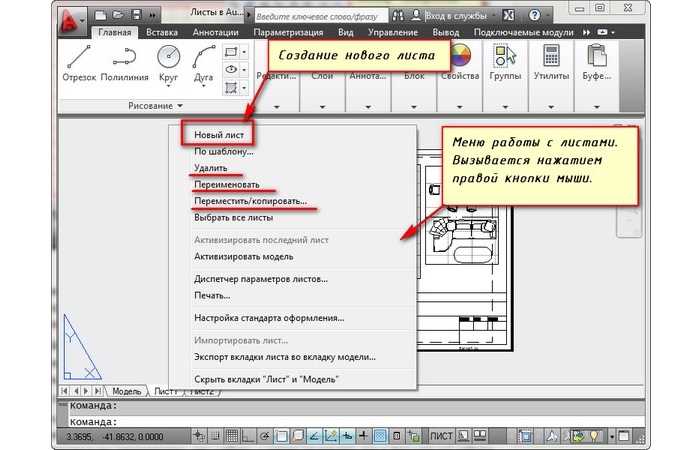Toggle ПЛИСТ paper space button
This screenshot has height=450, width=700.
(440, 437)
